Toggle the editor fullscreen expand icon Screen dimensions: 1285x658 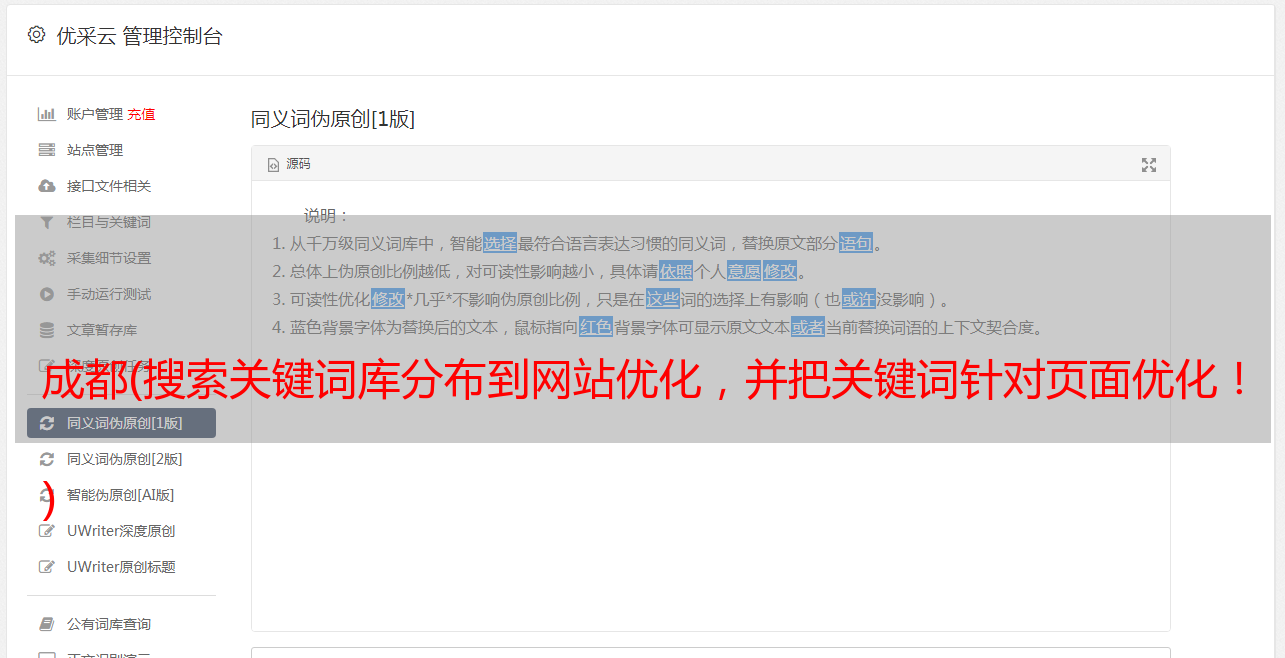[1149, 165]
